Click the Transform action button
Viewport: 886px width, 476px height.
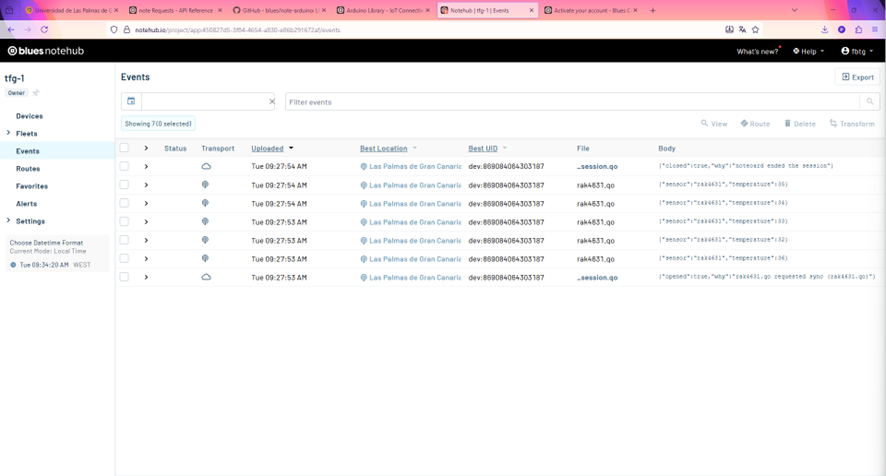click(x=852, y=123)
